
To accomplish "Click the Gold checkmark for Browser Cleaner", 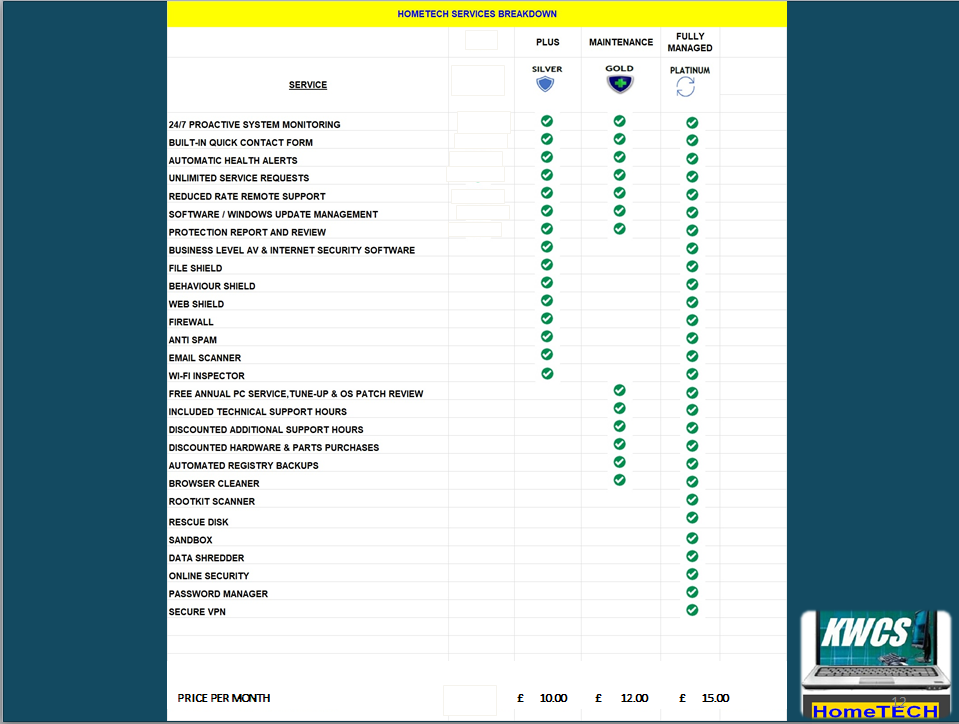I will 619,480.
